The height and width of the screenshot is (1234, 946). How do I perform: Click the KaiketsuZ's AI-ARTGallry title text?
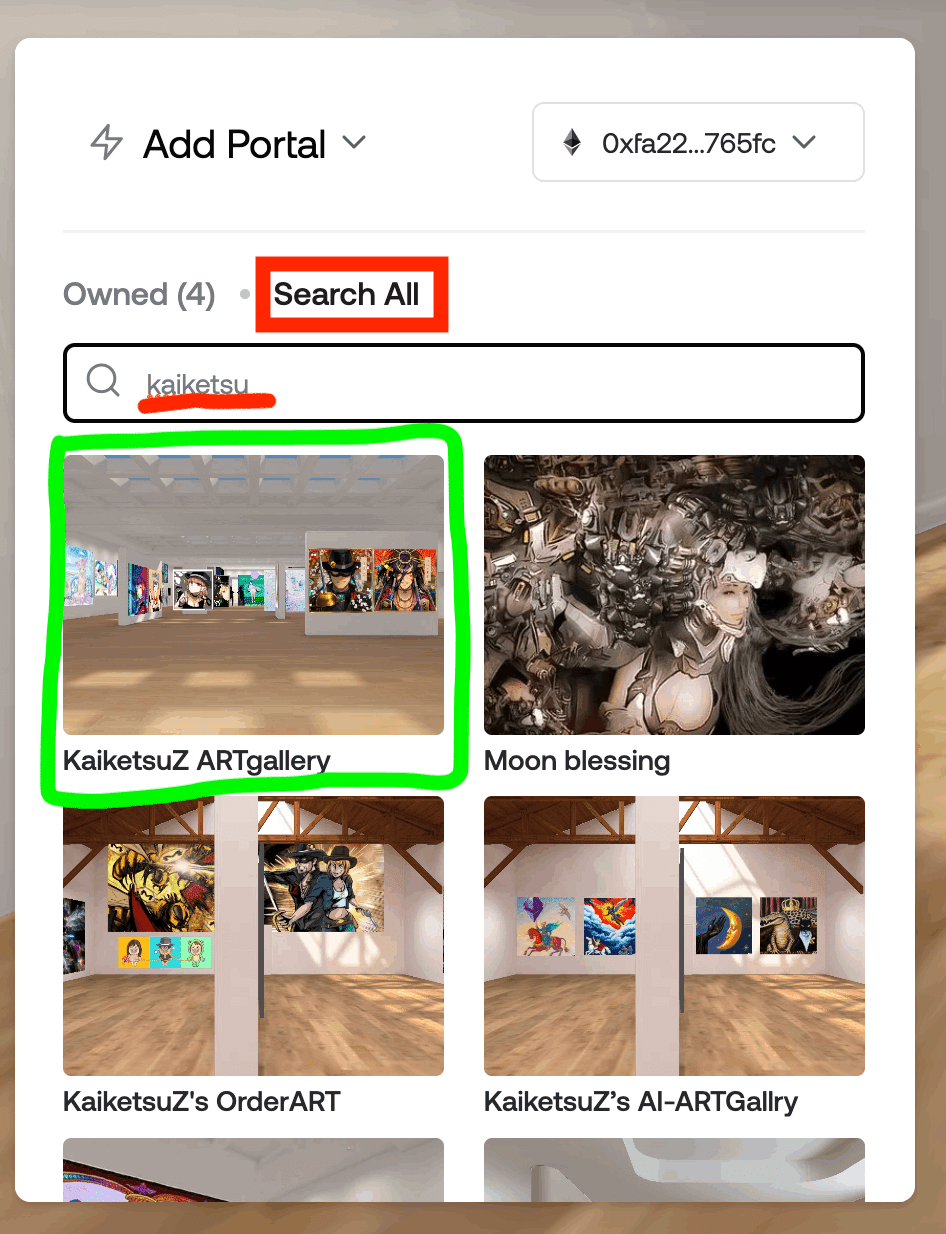[641, 1102]
